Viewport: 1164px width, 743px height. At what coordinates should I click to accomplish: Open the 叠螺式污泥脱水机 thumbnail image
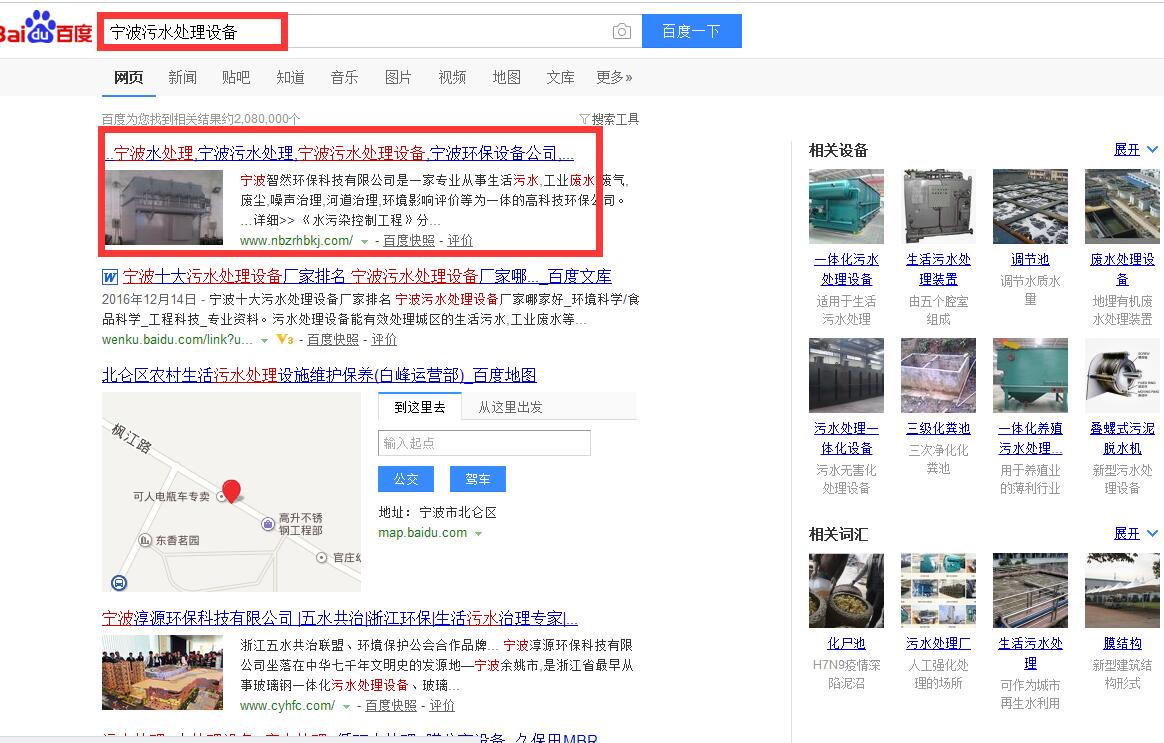pos(1122,376)
